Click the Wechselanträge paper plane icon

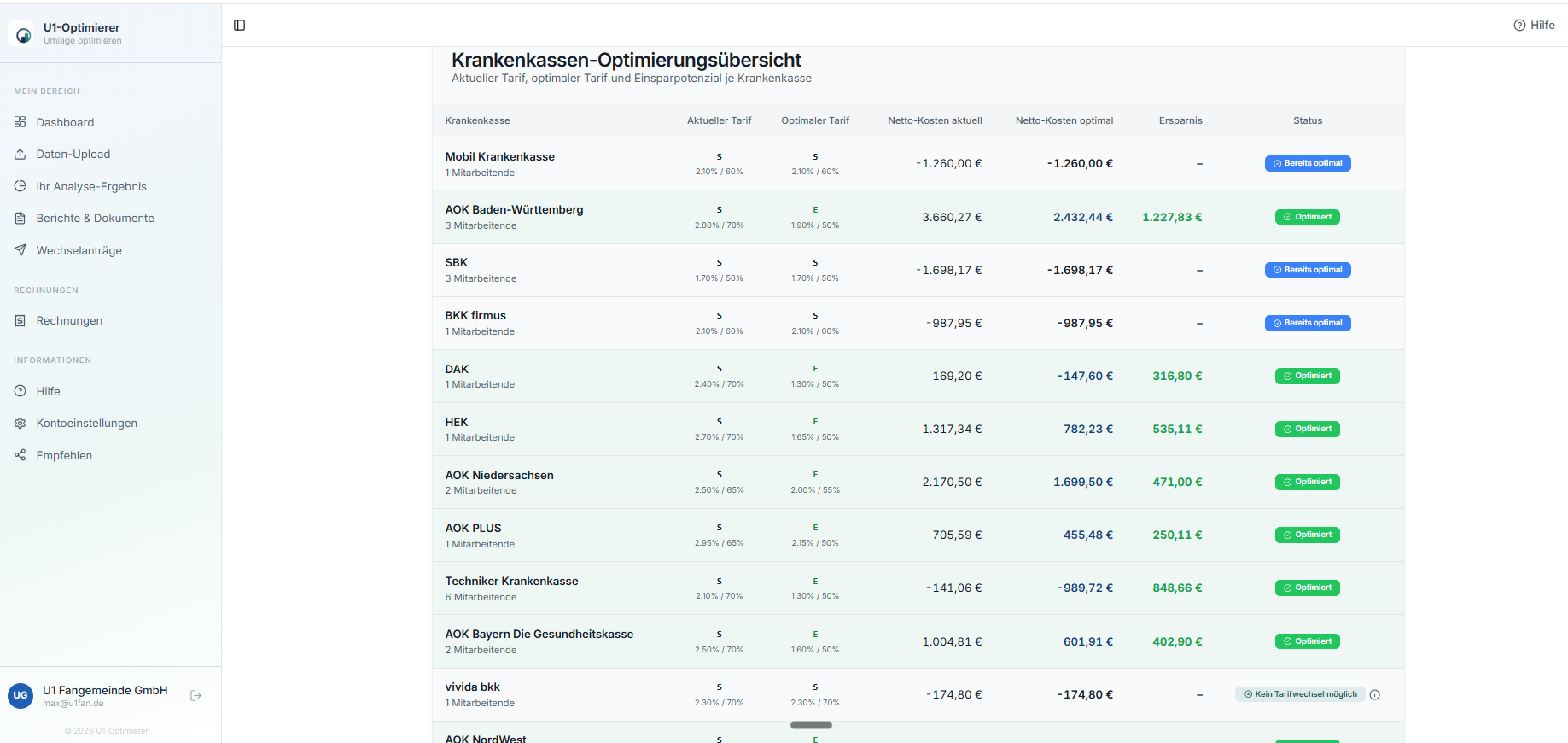tap(20, 250)
